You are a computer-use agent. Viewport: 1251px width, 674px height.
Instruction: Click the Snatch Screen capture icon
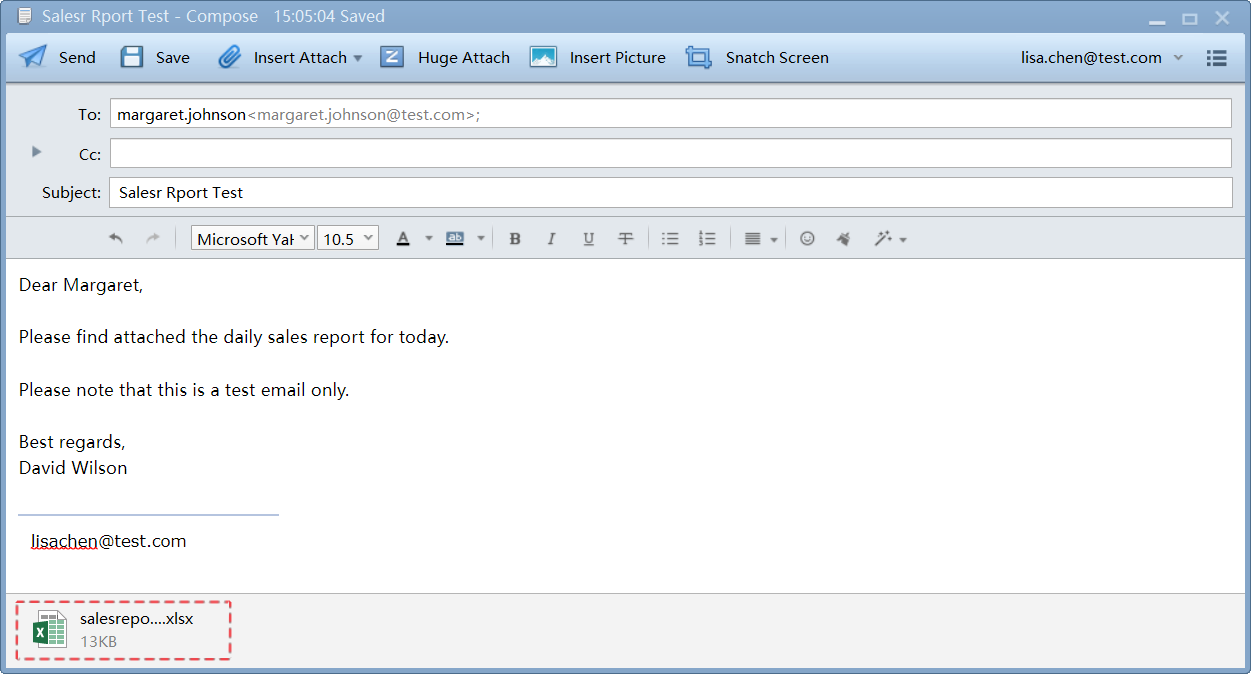(x=698, y=57)
